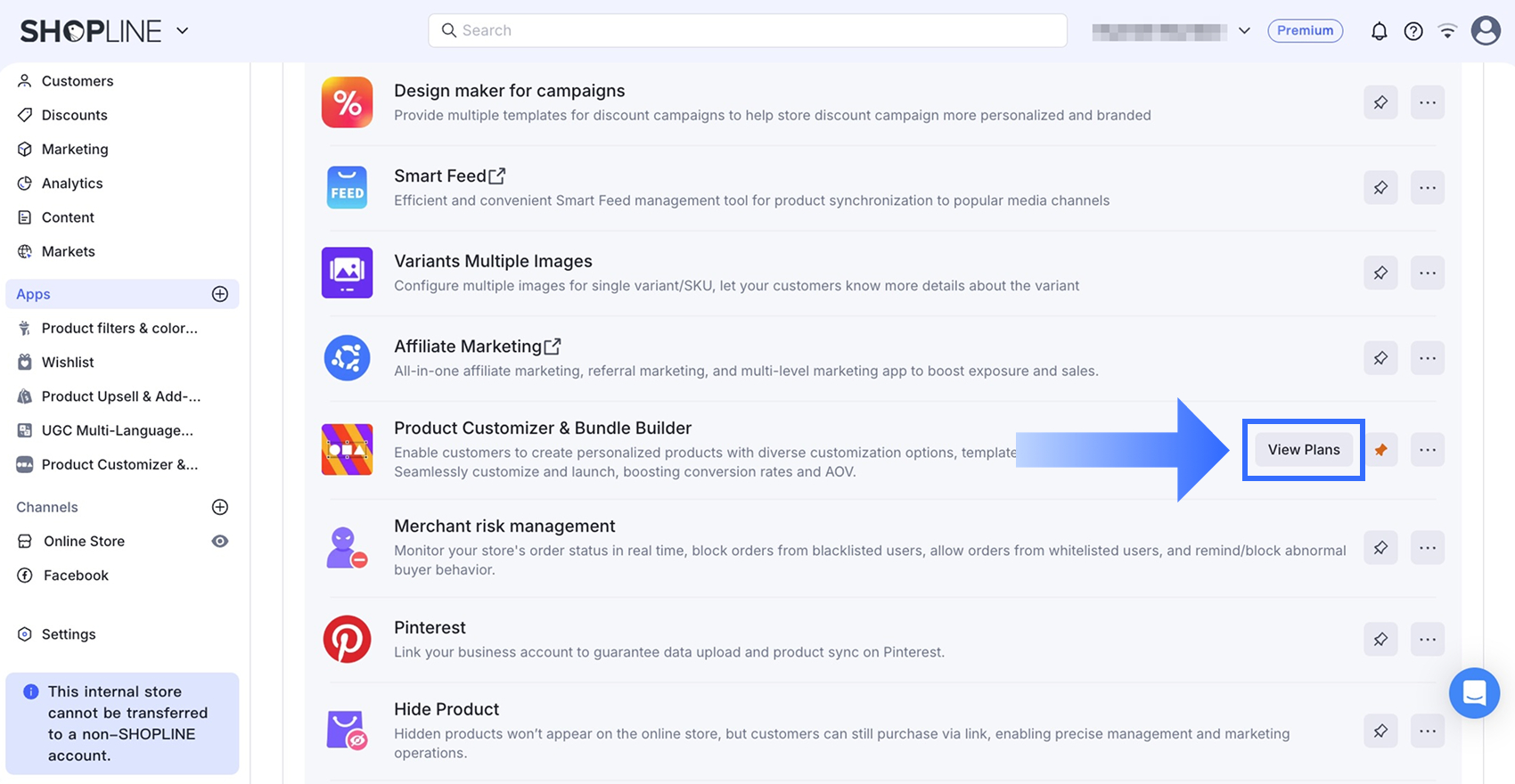This screenshot has height=784, width=1515.
Task: Open more options for Variants Multiple Images
Action: [x=1428, y=273]
